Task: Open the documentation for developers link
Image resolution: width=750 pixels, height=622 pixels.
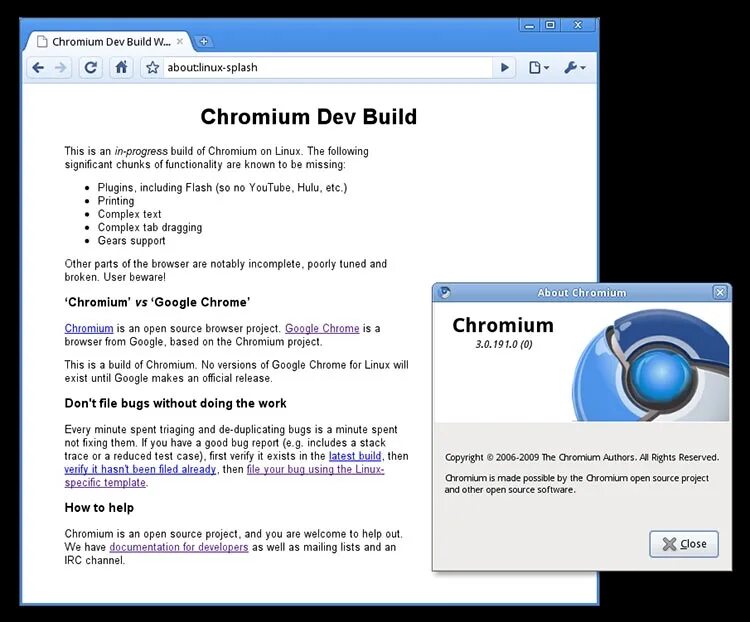Action: point(179,547)
